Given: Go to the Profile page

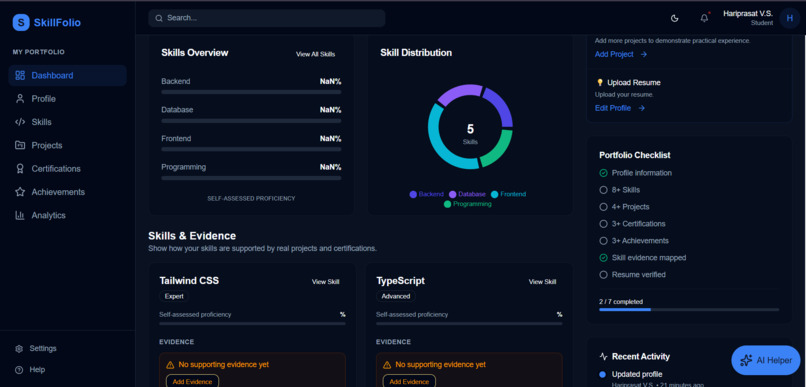Looking at the screenshot, I should tap(67, 99).
